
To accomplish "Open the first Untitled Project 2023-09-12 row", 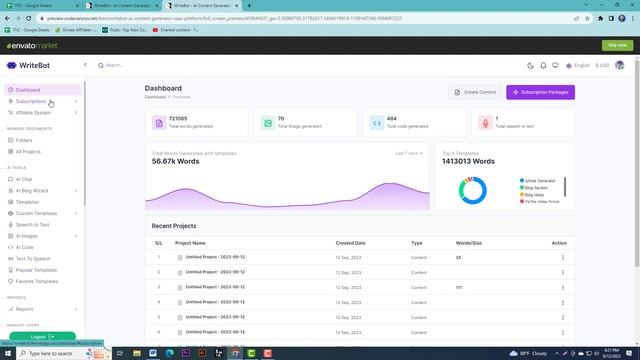I will (215, 257).
